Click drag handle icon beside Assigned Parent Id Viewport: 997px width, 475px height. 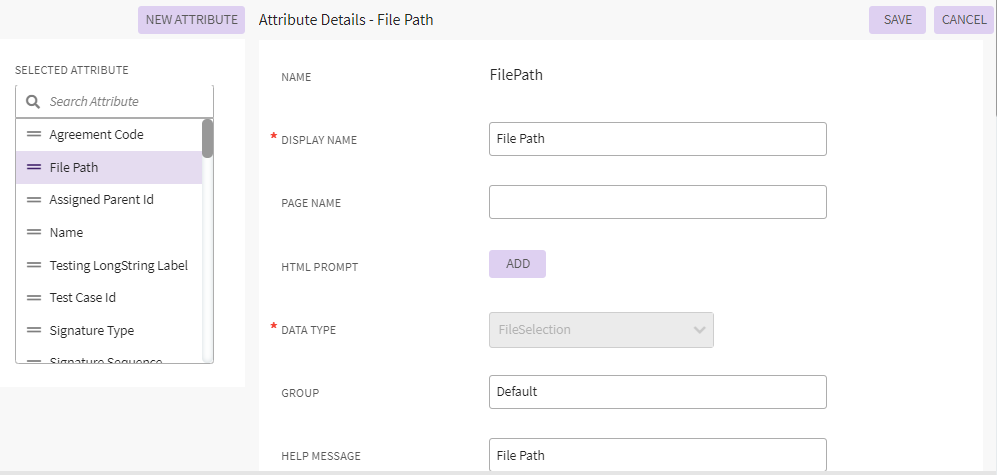34,200
